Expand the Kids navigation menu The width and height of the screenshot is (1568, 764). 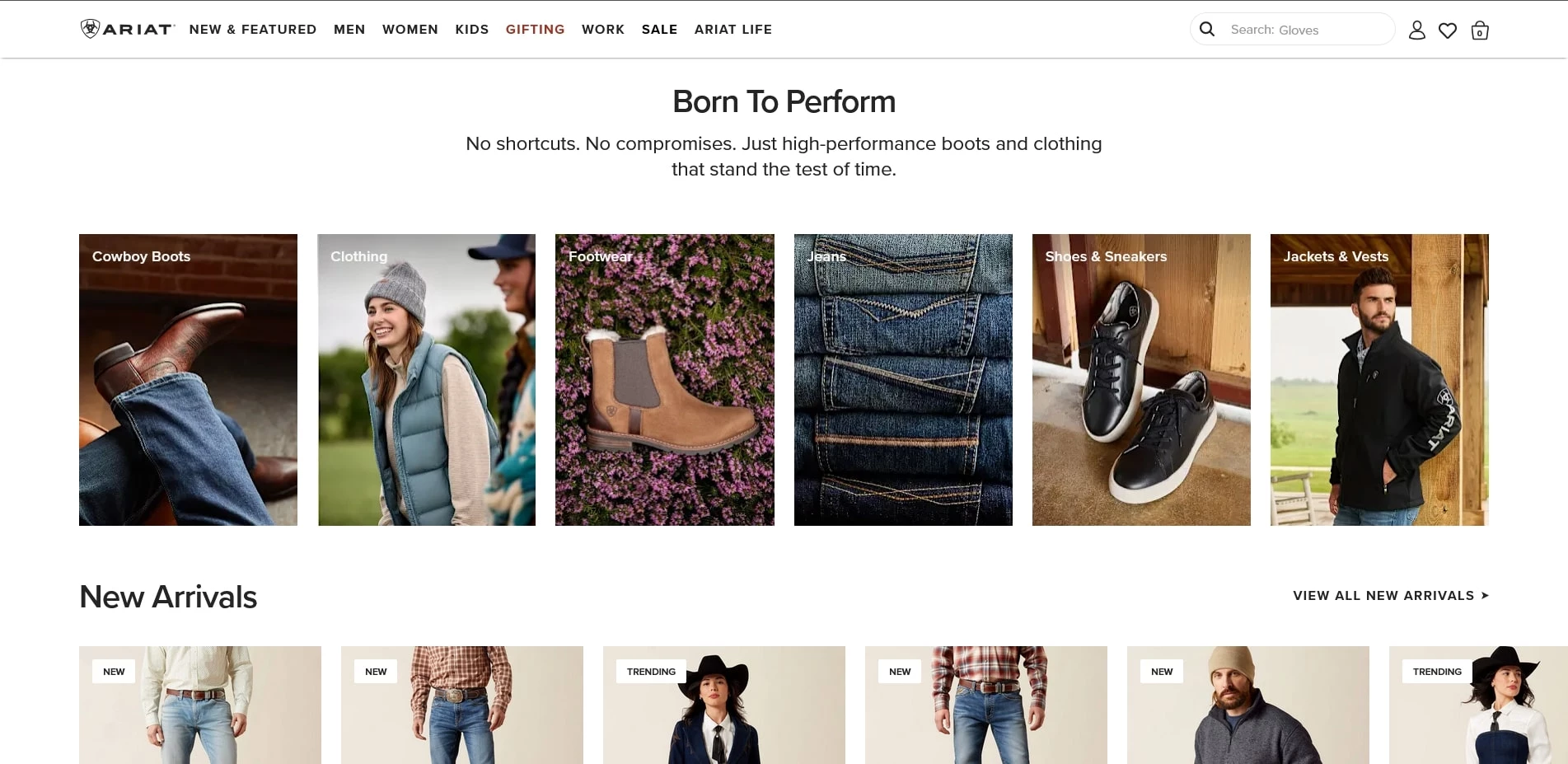point(472,30)
